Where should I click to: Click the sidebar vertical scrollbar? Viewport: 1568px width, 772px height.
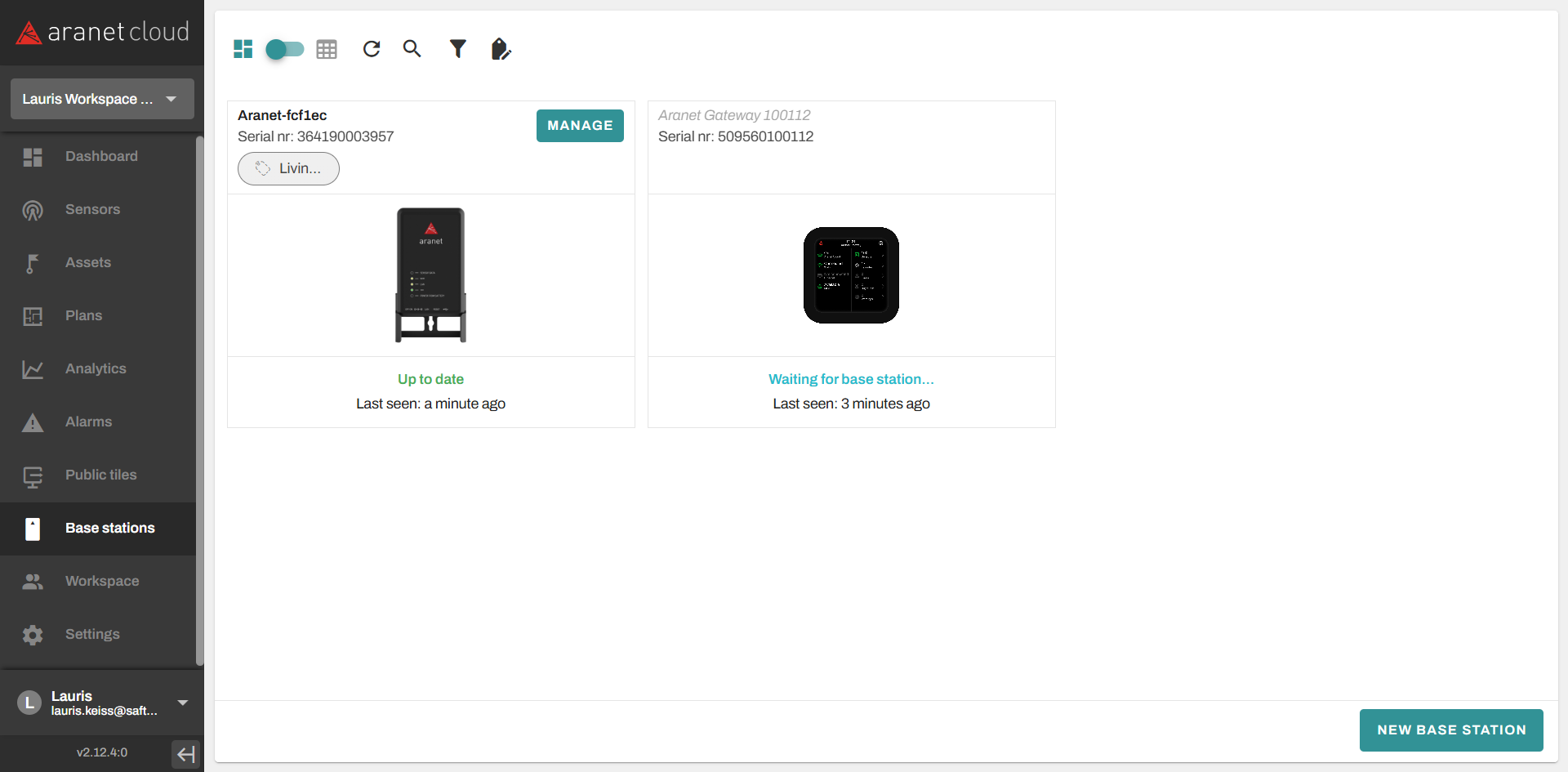click(199, 400)
